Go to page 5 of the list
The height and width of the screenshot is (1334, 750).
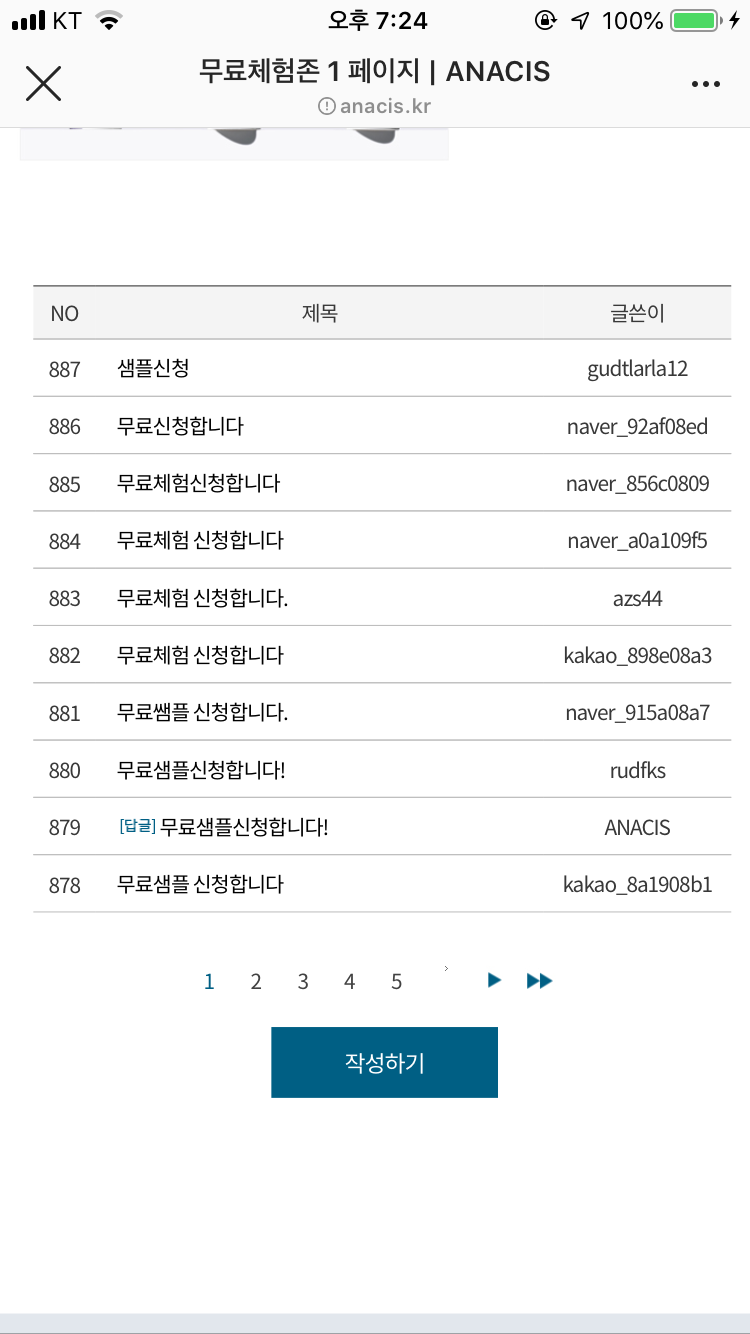pyautogui.click(x=396, y=982)
